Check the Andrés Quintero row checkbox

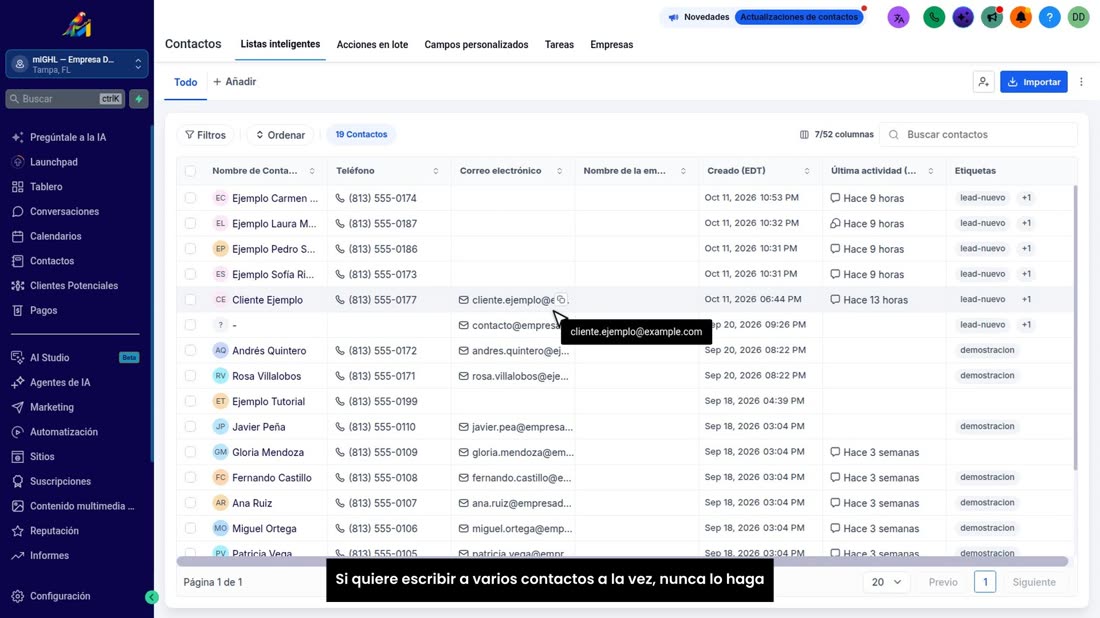pos(190,351)
